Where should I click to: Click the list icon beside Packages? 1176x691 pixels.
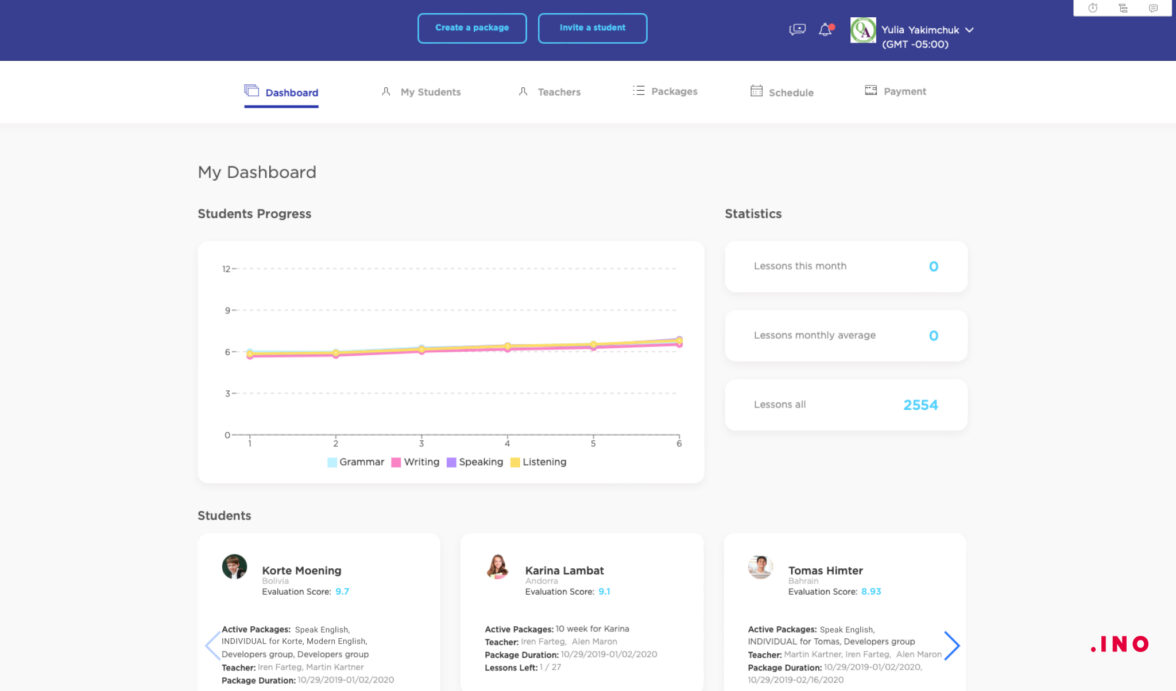[639, 91]
